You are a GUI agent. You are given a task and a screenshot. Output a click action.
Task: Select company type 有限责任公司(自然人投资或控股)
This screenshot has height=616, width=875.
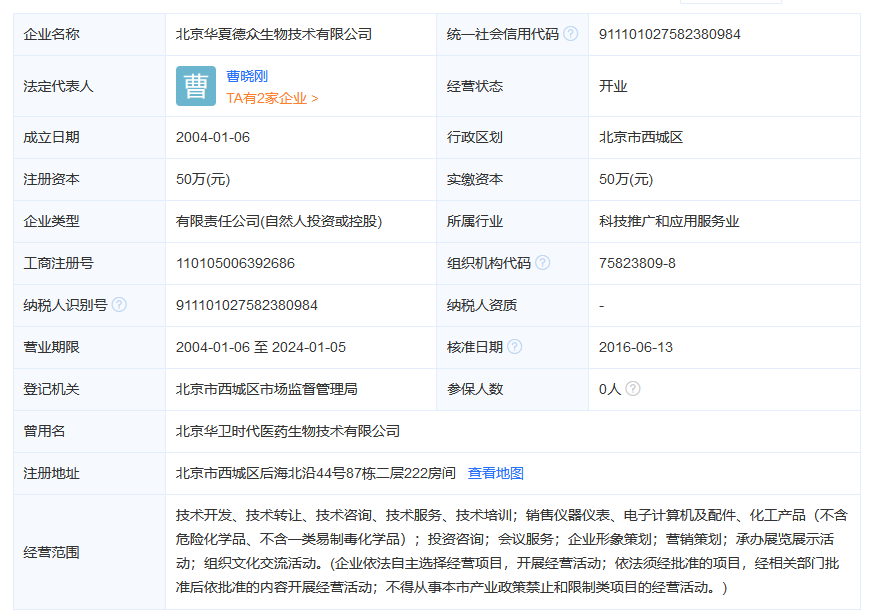click(279, 222)
